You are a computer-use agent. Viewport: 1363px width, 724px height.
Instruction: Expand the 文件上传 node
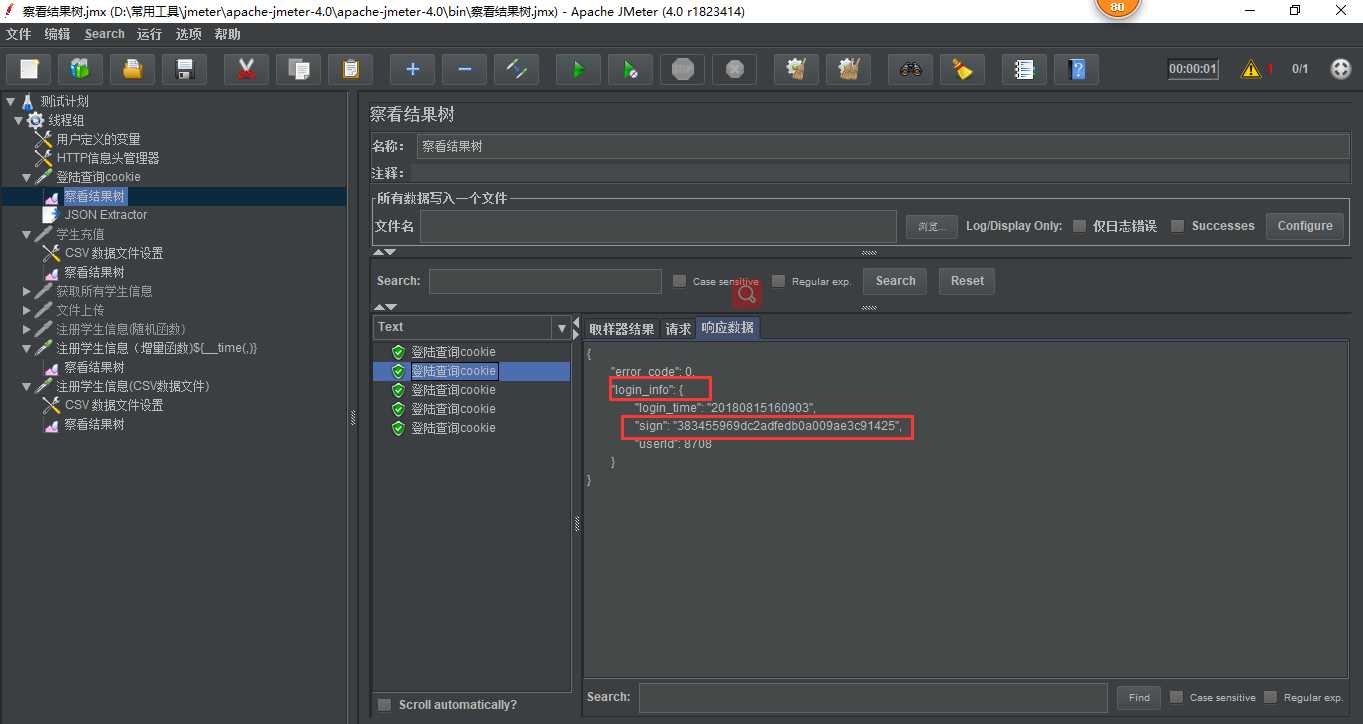(x=27, y=310)
